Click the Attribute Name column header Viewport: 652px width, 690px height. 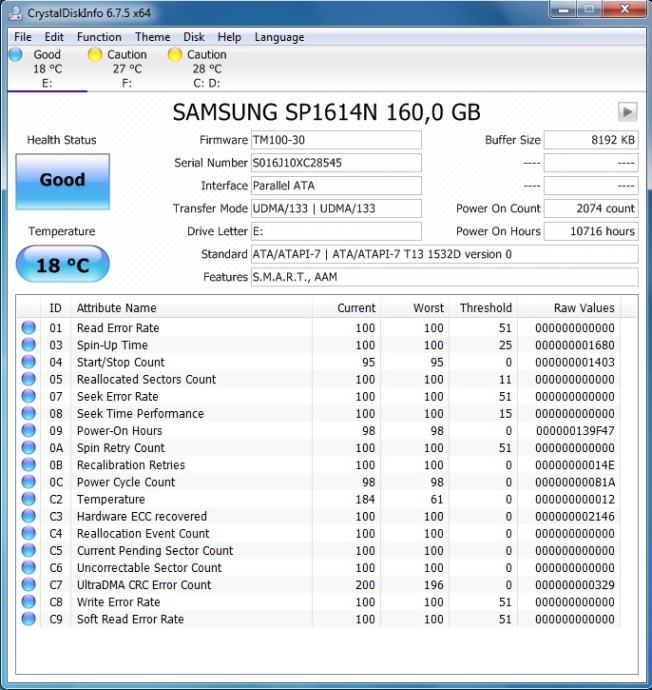pyautogui.click(x=191, y=308)
